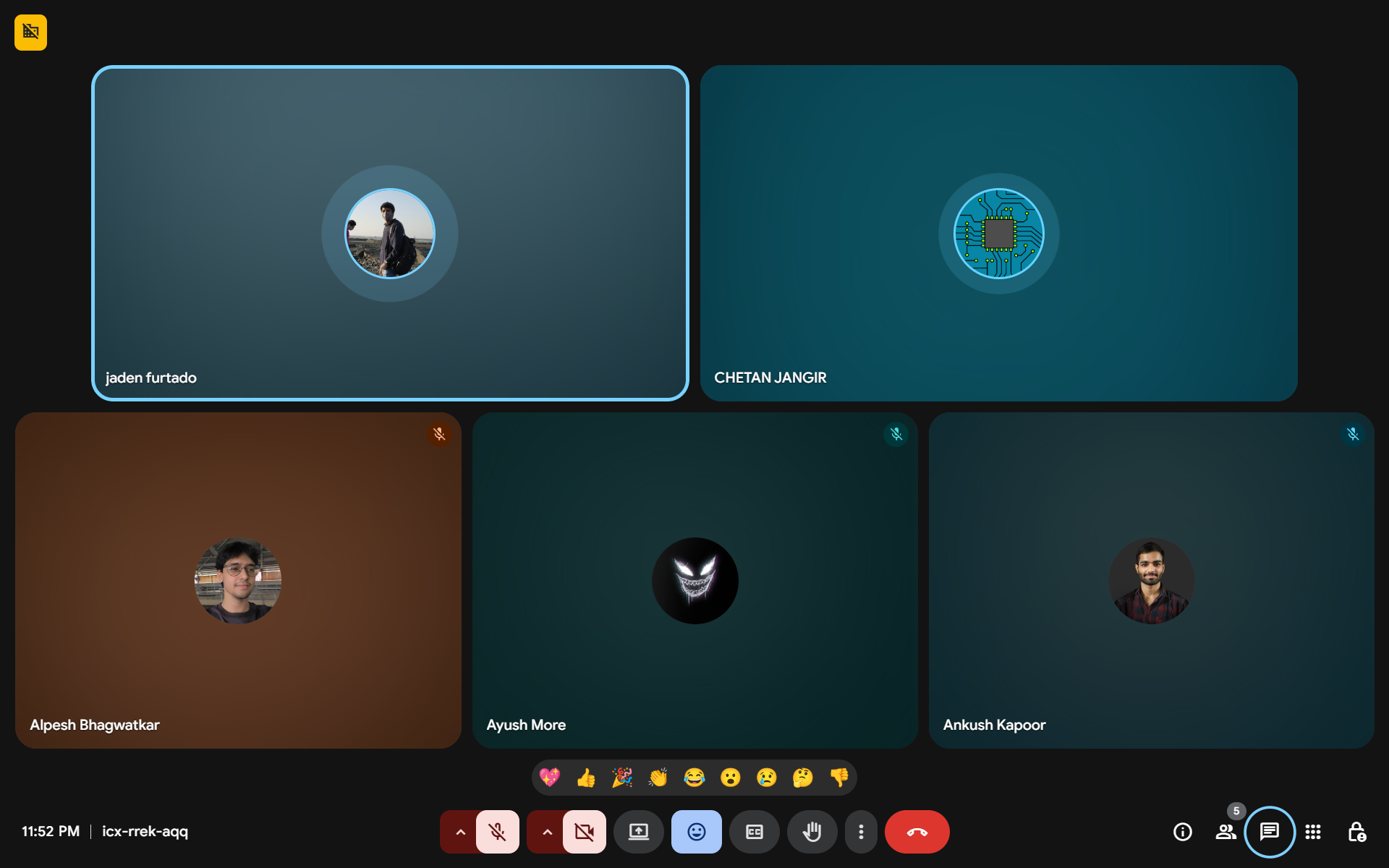Click the present now screen icon
Image resolution: width=1389 pixels, height=868 pixels.
pos(638,832)
